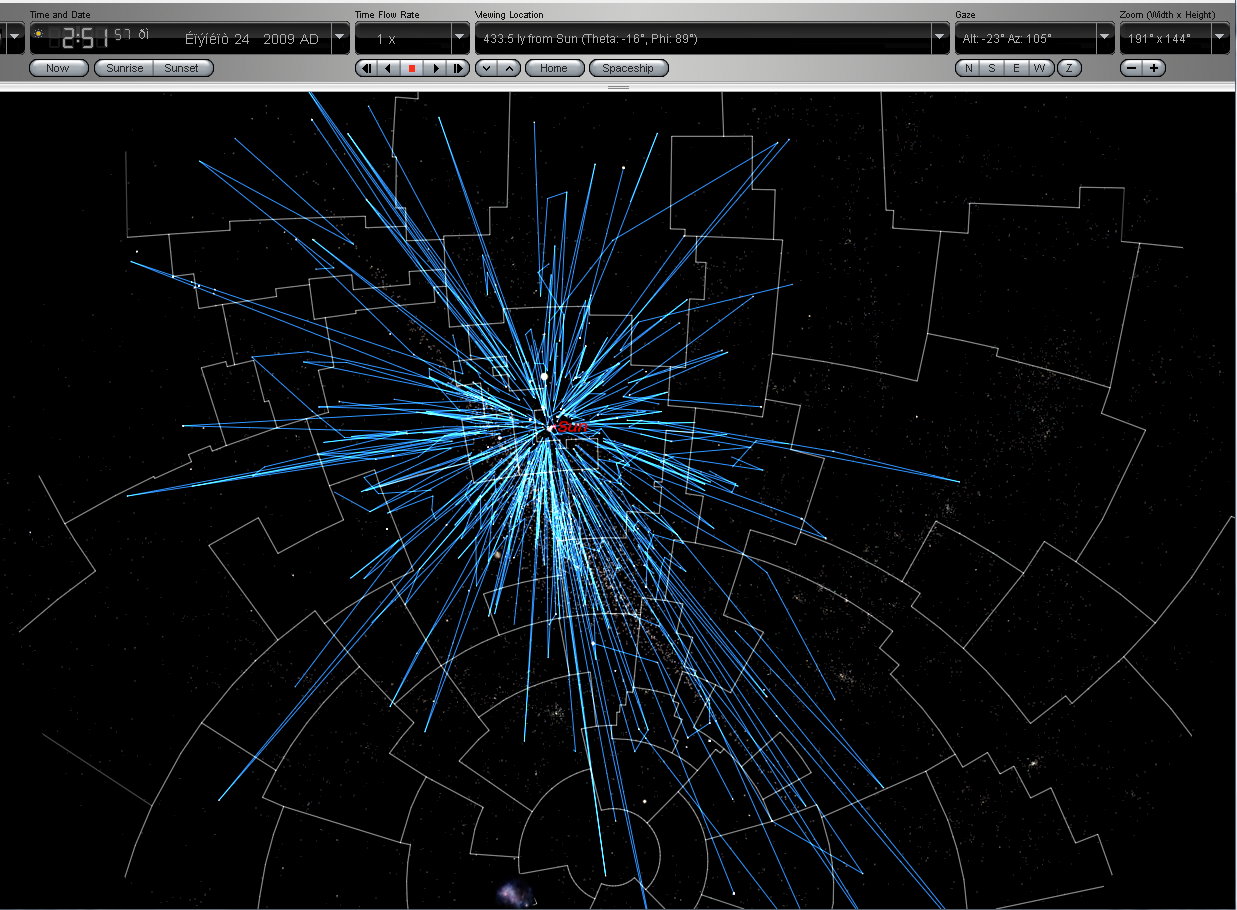Step time forward one step
The image size is (1237, 910).
click(458, 68)
